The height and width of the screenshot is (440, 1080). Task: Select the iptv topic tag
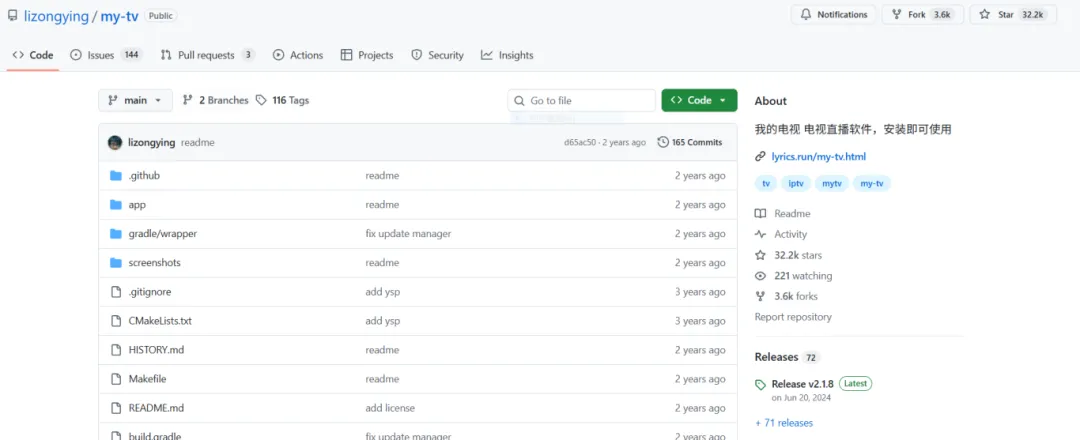coord(796,184)
